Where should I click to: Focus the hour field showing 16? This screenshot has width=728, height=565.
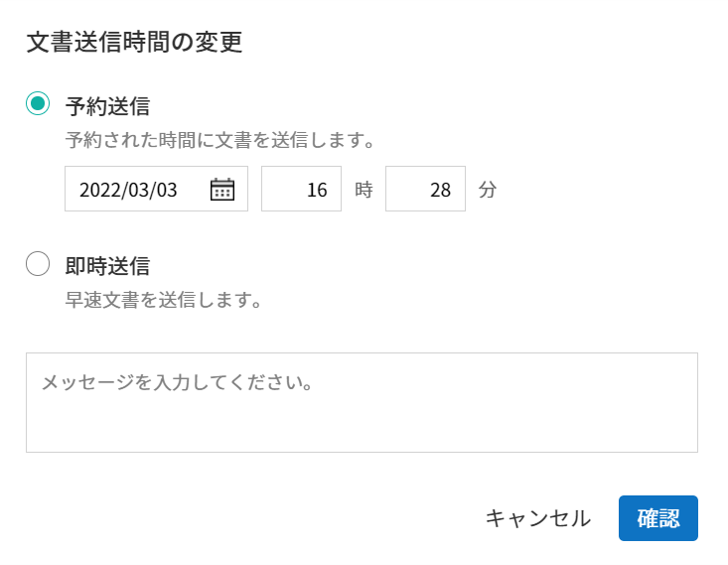pyautogui.click(x=301, y=189)
